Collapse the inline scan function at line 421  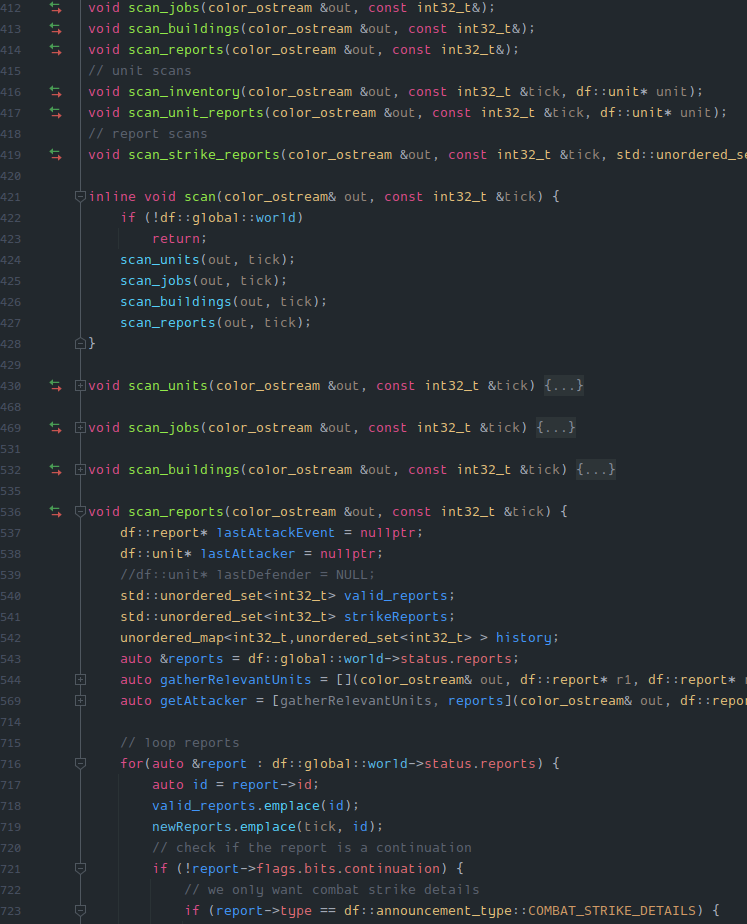tap(81, 197)
